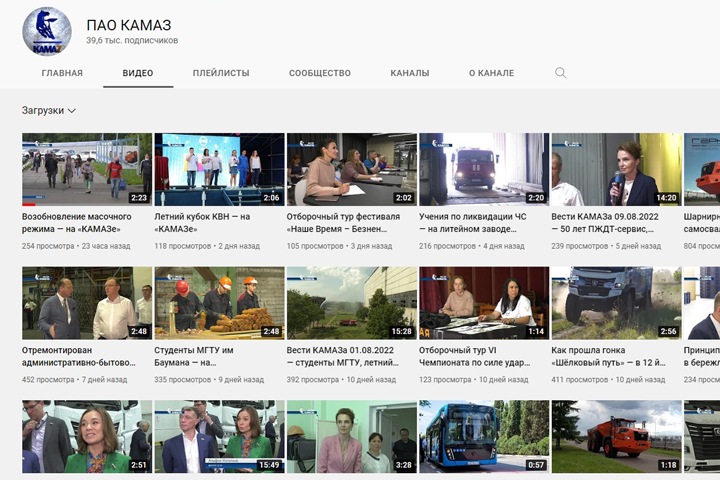Open the fire truck thumbnail lasting 2:20
720x480 pixels.
[484, 169]
